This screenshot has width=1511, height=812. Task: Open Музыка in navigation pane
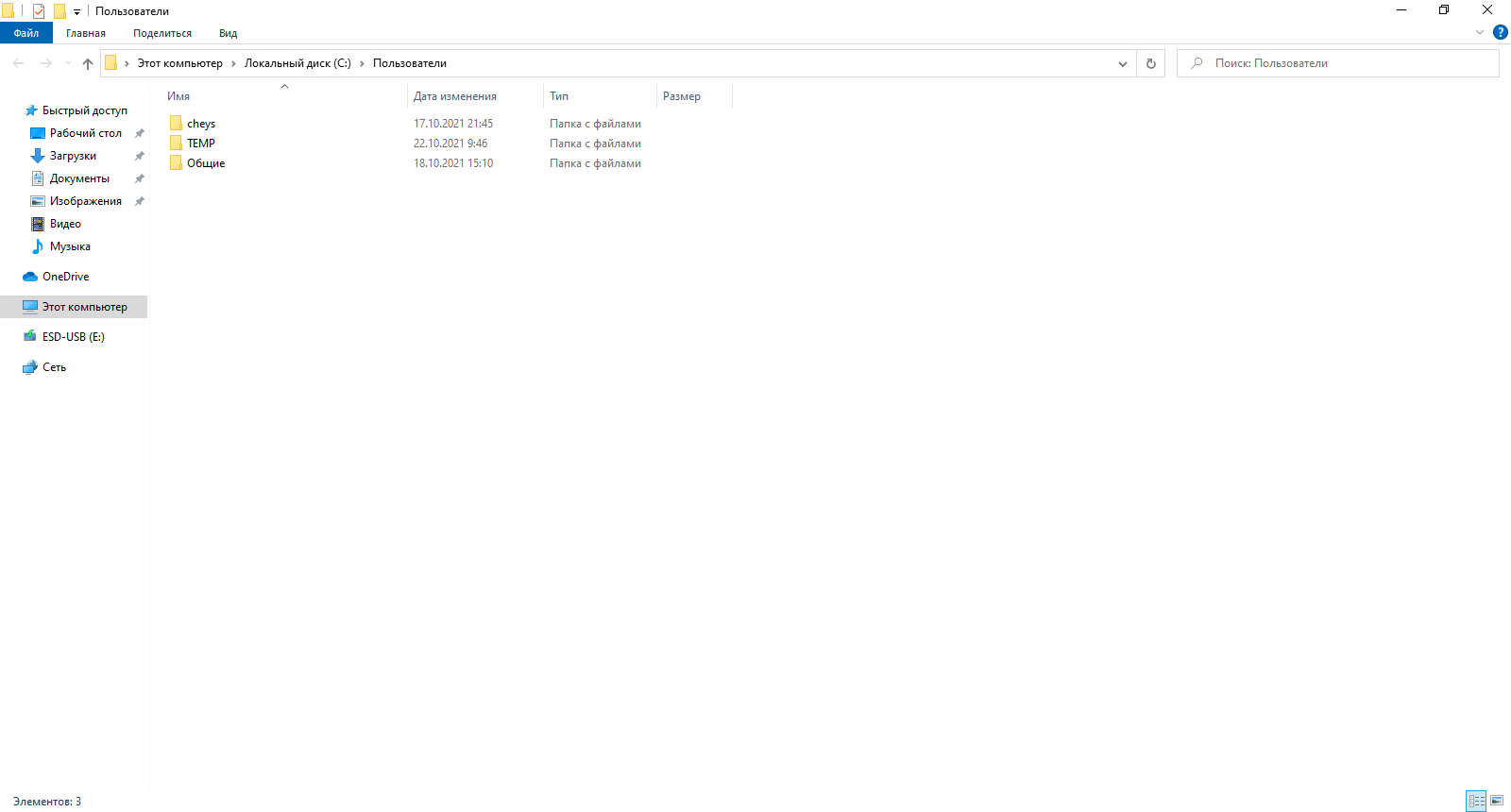point(70,246)
